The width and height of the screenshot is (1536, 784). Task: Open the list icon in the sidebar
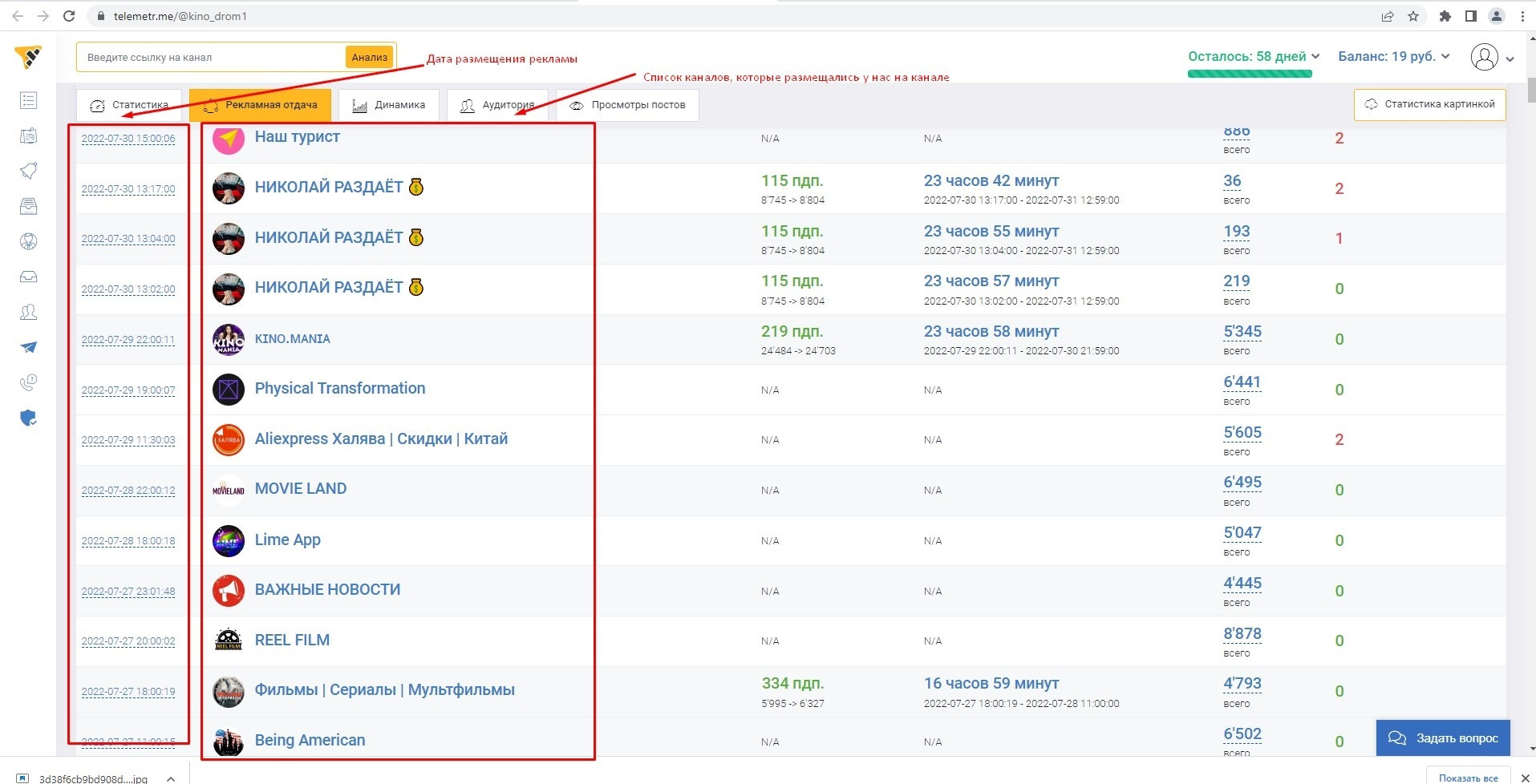pyautogui.click(x=28, y=100)
